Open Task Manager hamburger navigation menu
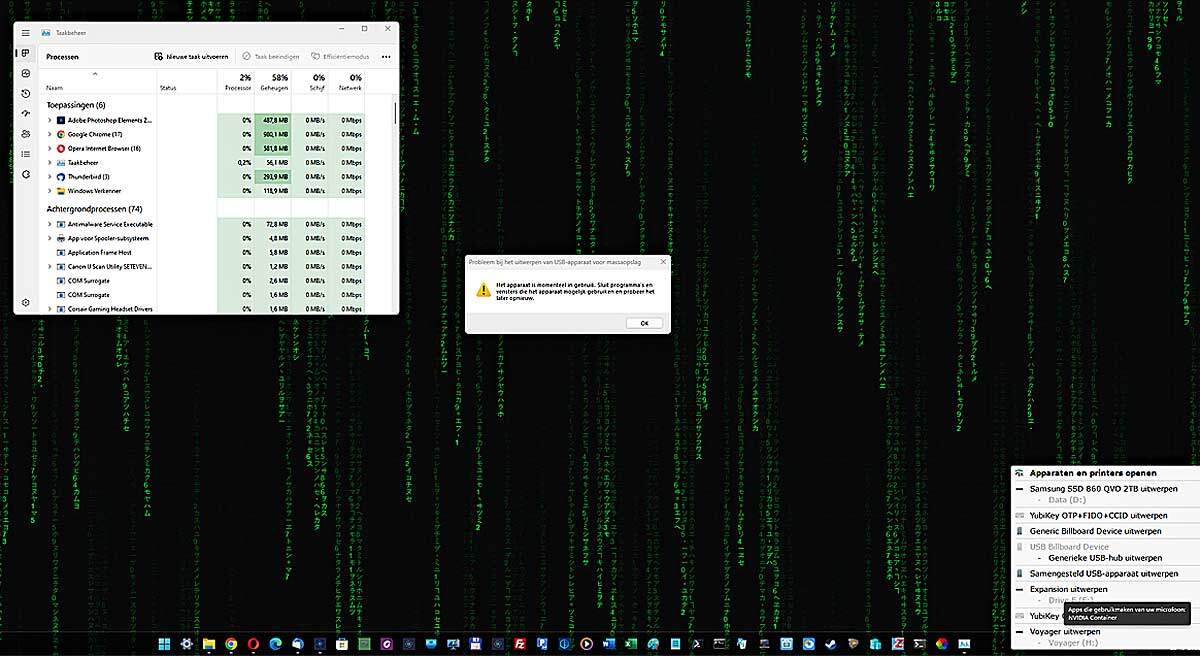1200x656 pixels. [x=25, y=33]
